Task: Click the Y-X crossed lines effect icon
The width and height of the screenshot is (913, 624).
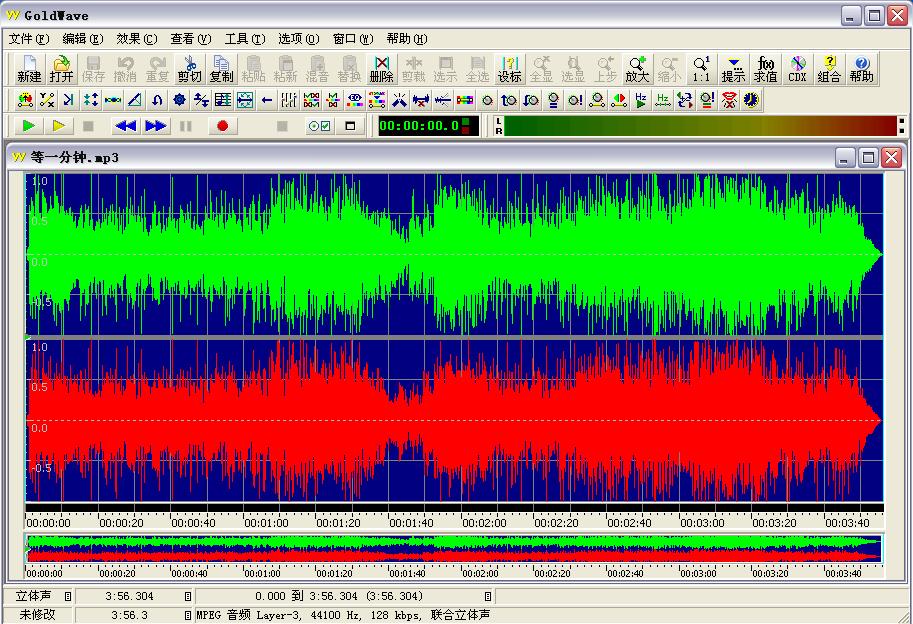Action: point(47,100)
